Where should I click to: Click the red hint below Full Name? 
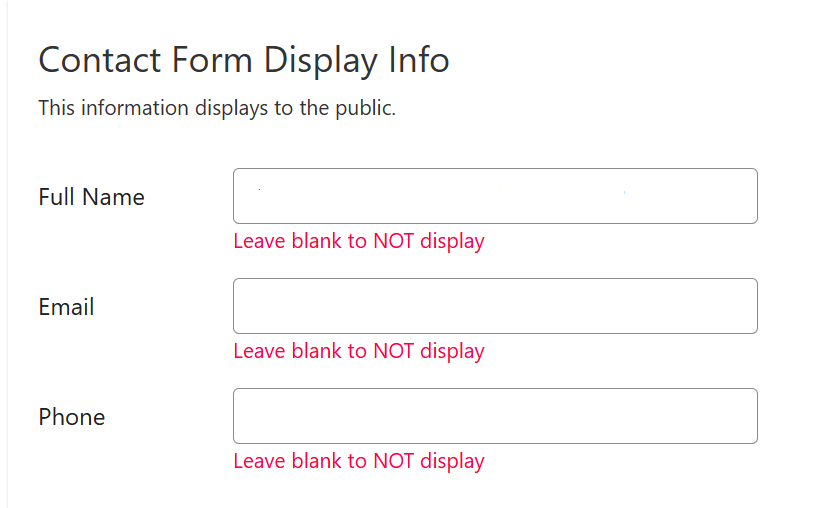click(358, 241)
